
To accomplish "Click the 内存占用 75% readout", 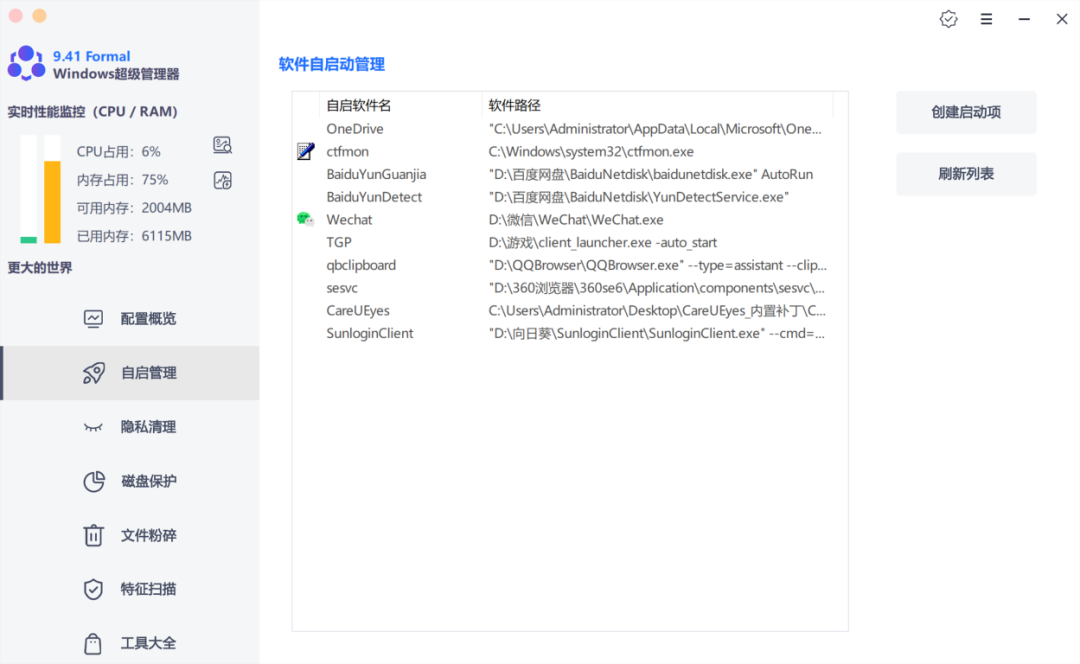I will (123, 180).
